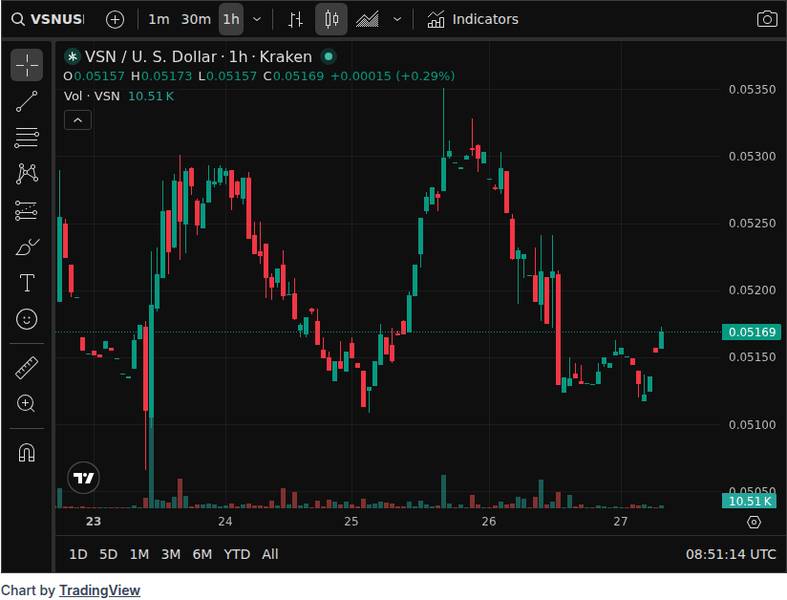The image size is (787, 600).
Task: Select the text annotation tool
Action: (x=27, y=283)
